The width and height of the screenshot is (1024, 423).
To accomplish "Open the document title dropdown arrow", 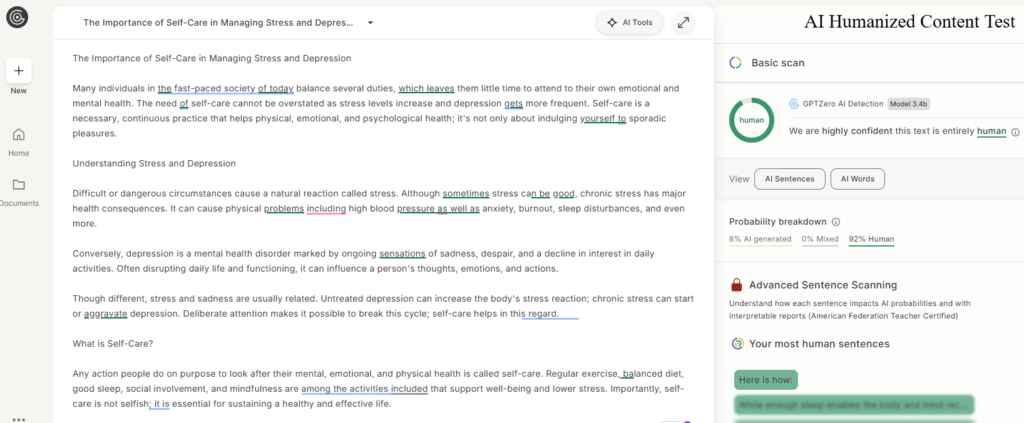I will click(x=370, y=22).
